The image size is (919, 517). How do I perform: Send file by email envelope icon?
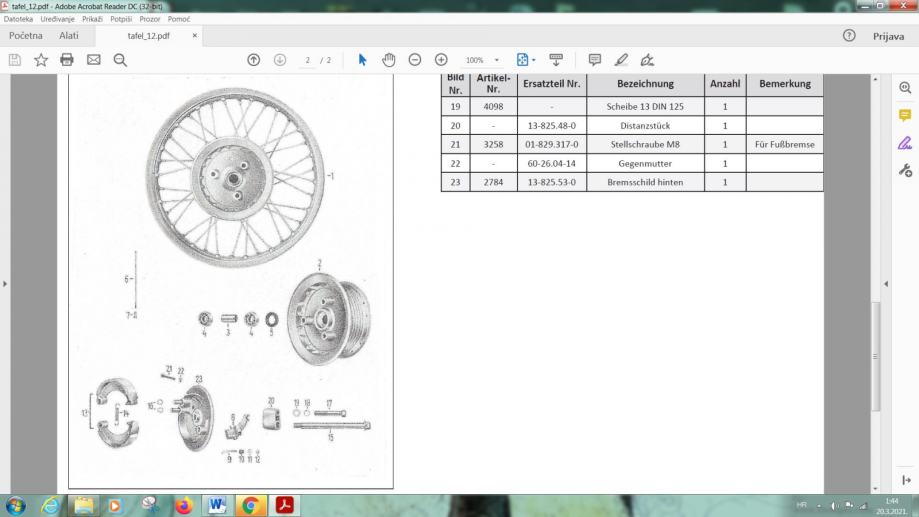[93, 60]
